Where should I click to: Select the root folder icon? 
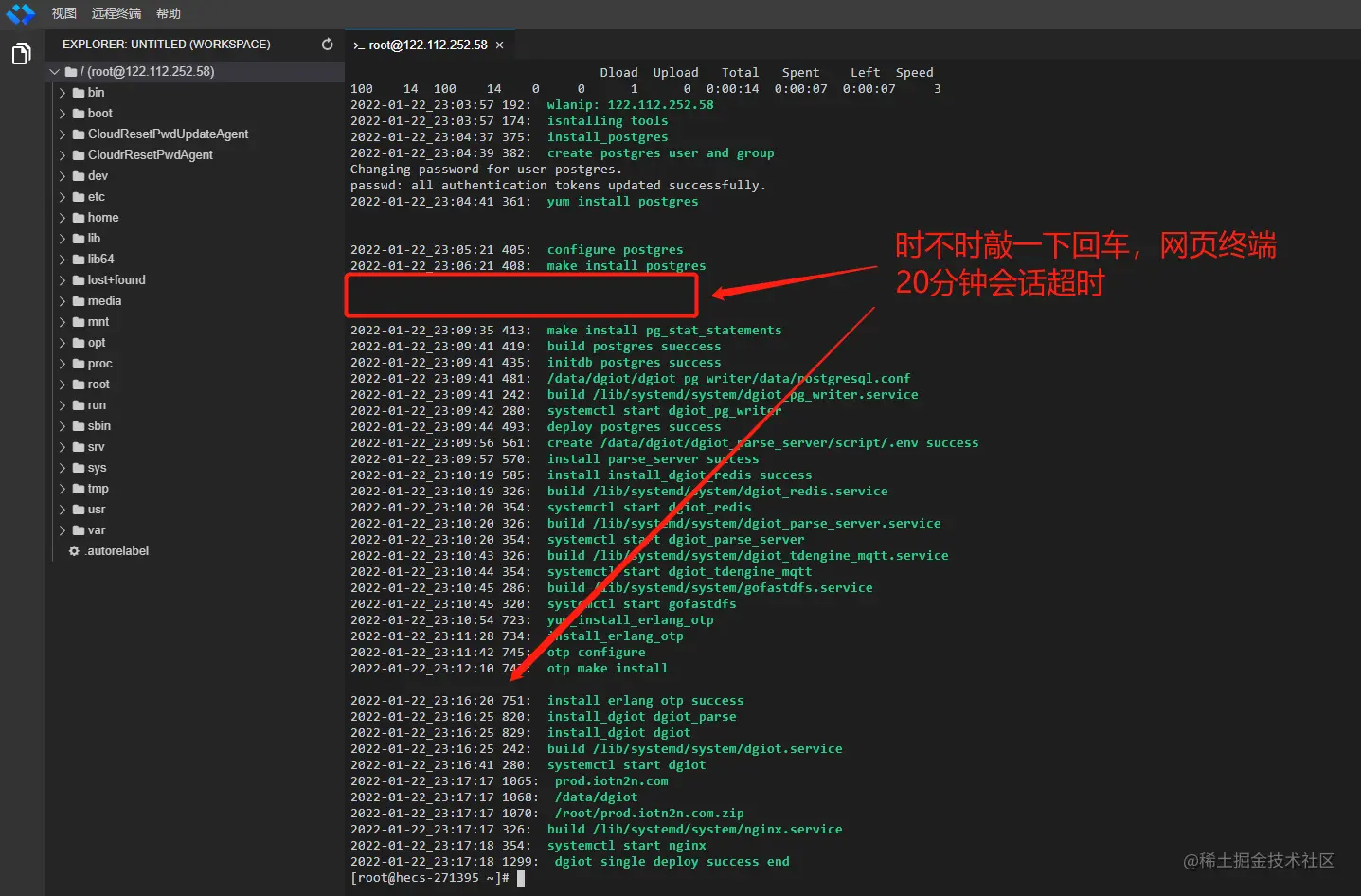[79, 385]
